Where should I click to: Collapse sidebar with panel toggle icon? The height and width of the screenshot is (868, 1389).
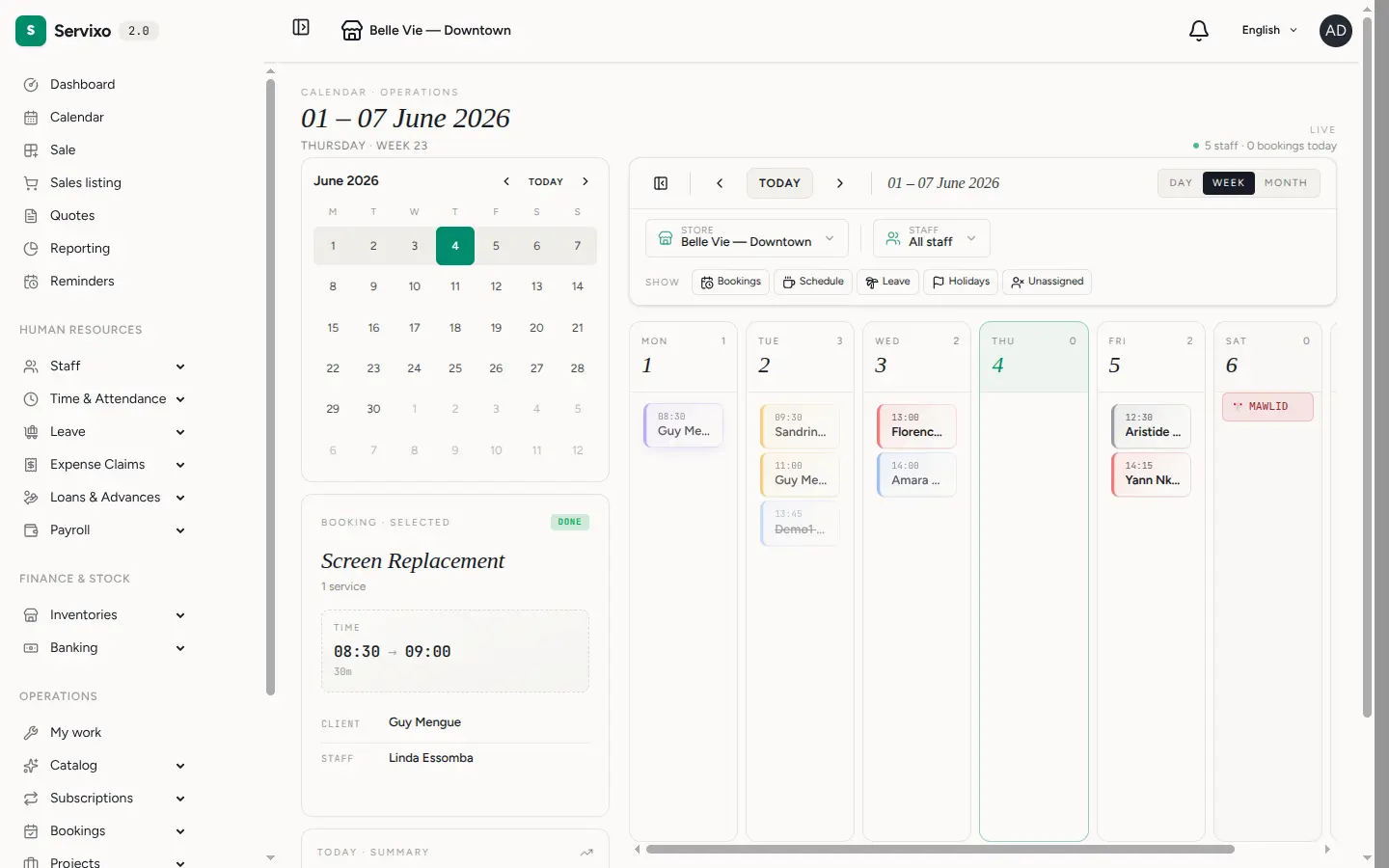point(301,28)
